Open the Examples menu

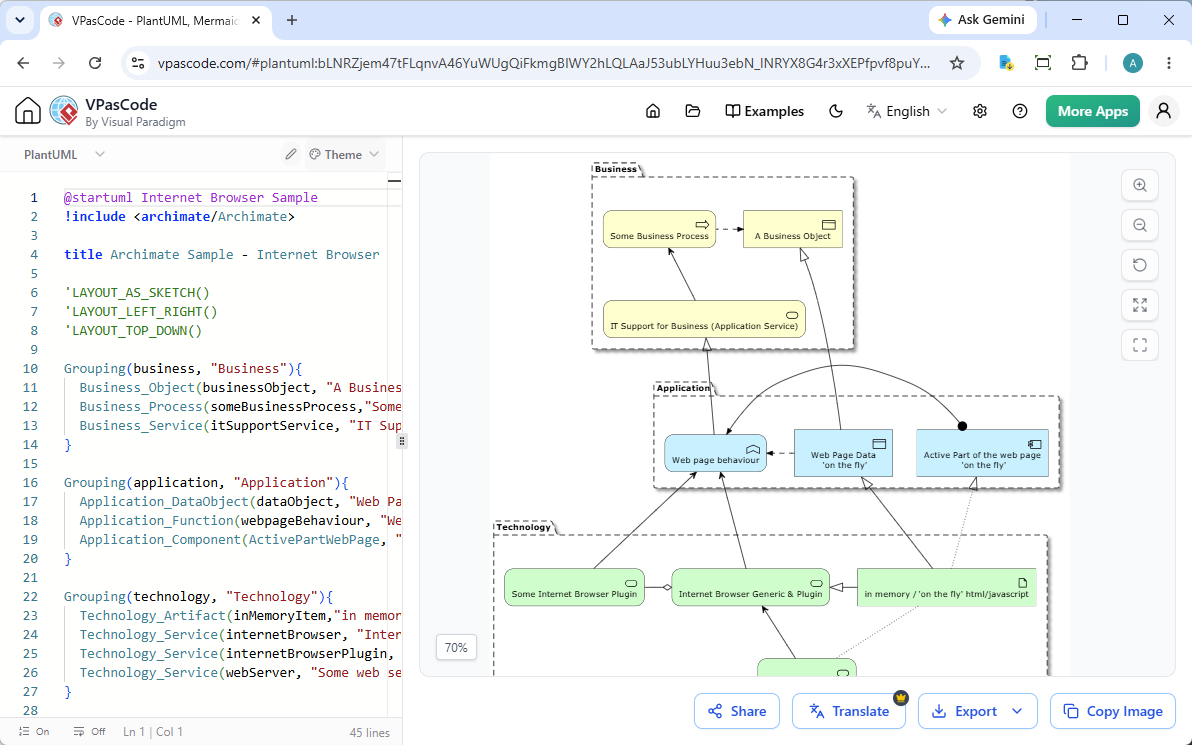pos(764,111)
